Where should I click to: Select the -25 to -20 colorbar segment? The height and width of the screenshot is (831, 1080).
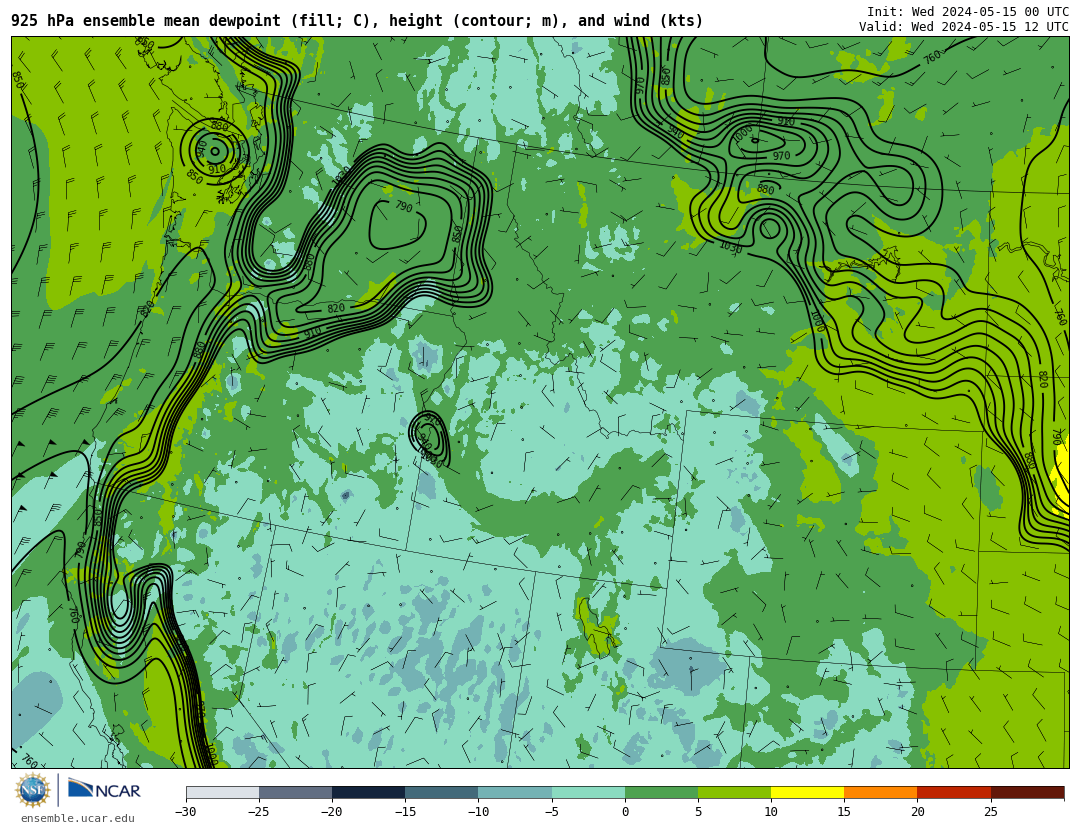(295, 792)
